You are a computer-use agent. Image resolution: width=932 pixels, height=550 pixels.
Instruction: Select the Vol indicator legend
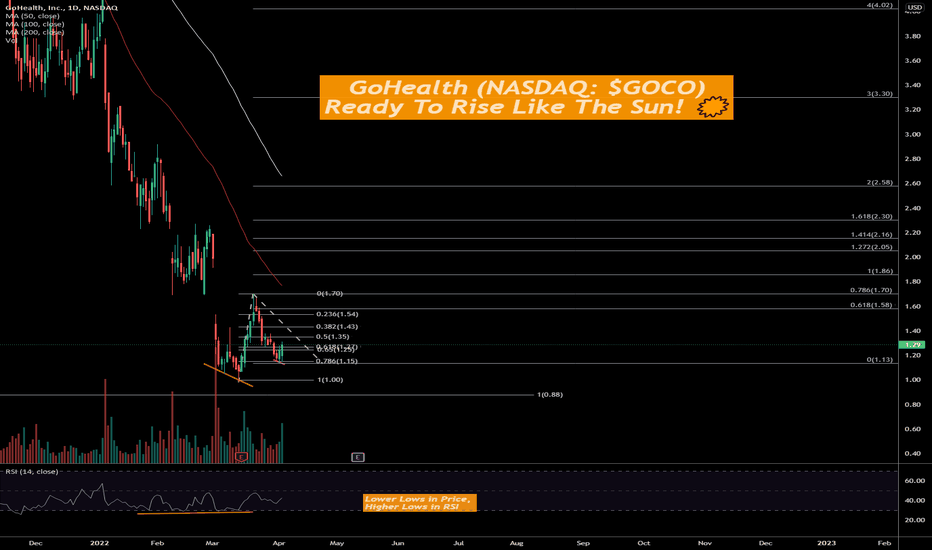pos(11,40)
